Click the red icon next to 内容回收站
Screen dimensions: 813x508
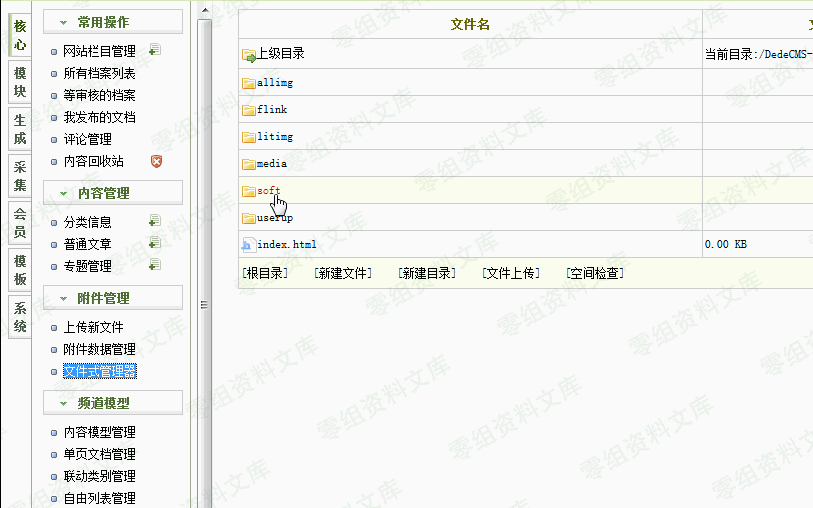156,161
